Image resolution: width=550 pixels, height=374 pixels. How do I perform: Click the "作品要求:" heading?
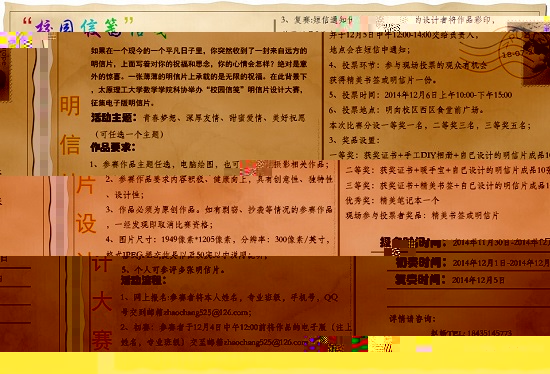tap(113, 147)
